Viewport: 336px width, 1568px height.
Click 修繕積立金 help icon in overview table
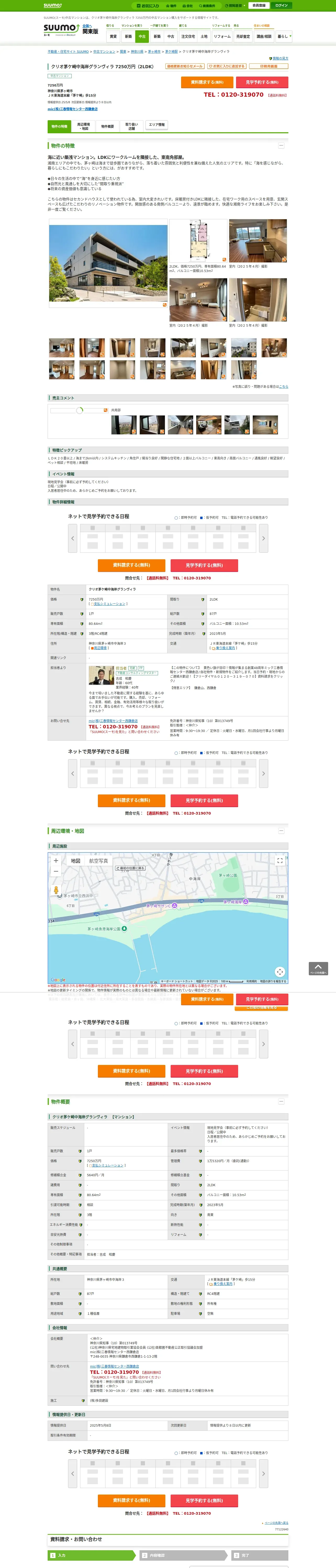click(x=79, y=1175)
